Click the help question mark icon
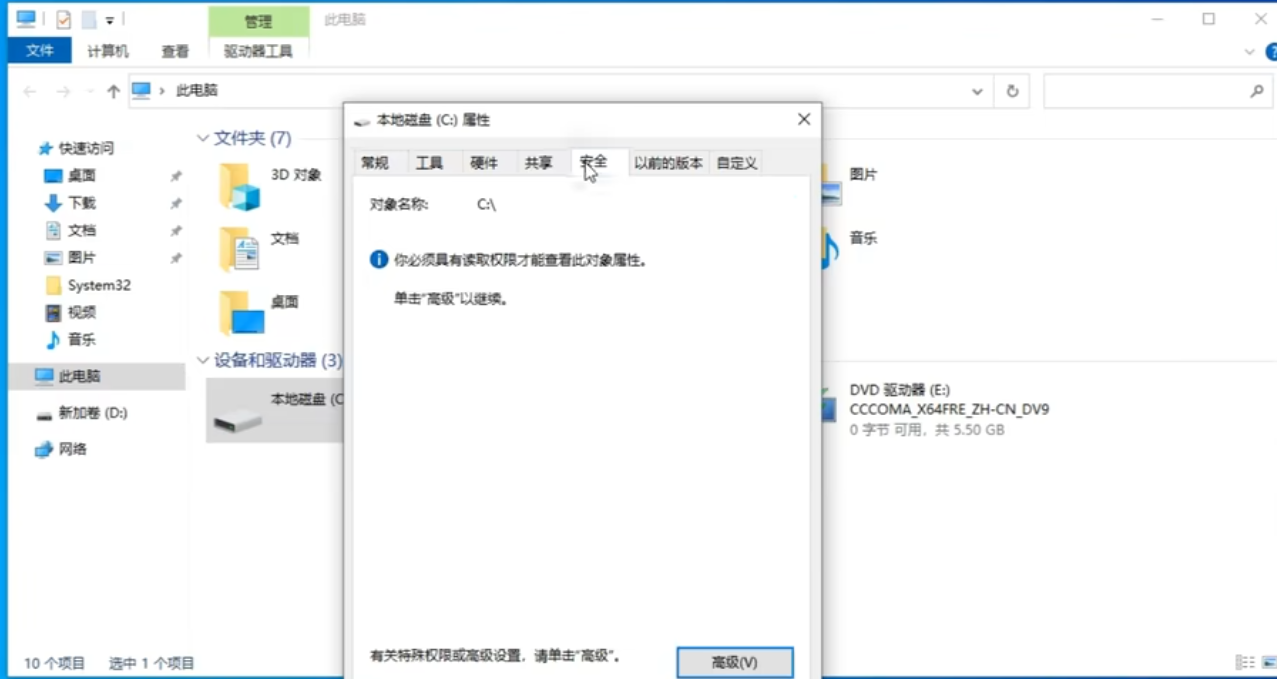 1271,52
